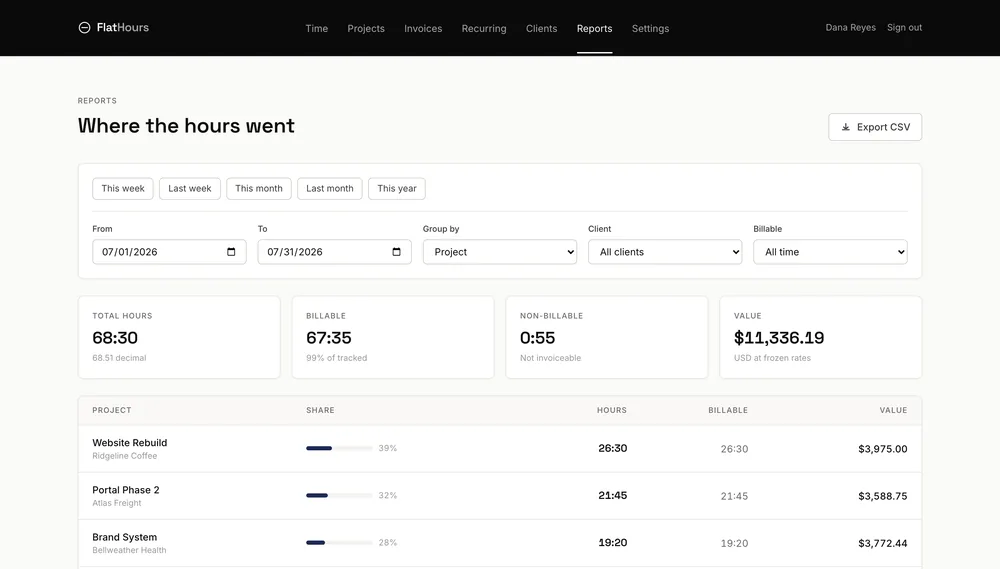Apply the This month preset
This screenshot has width=1000, height=569.
coord(259,188)
